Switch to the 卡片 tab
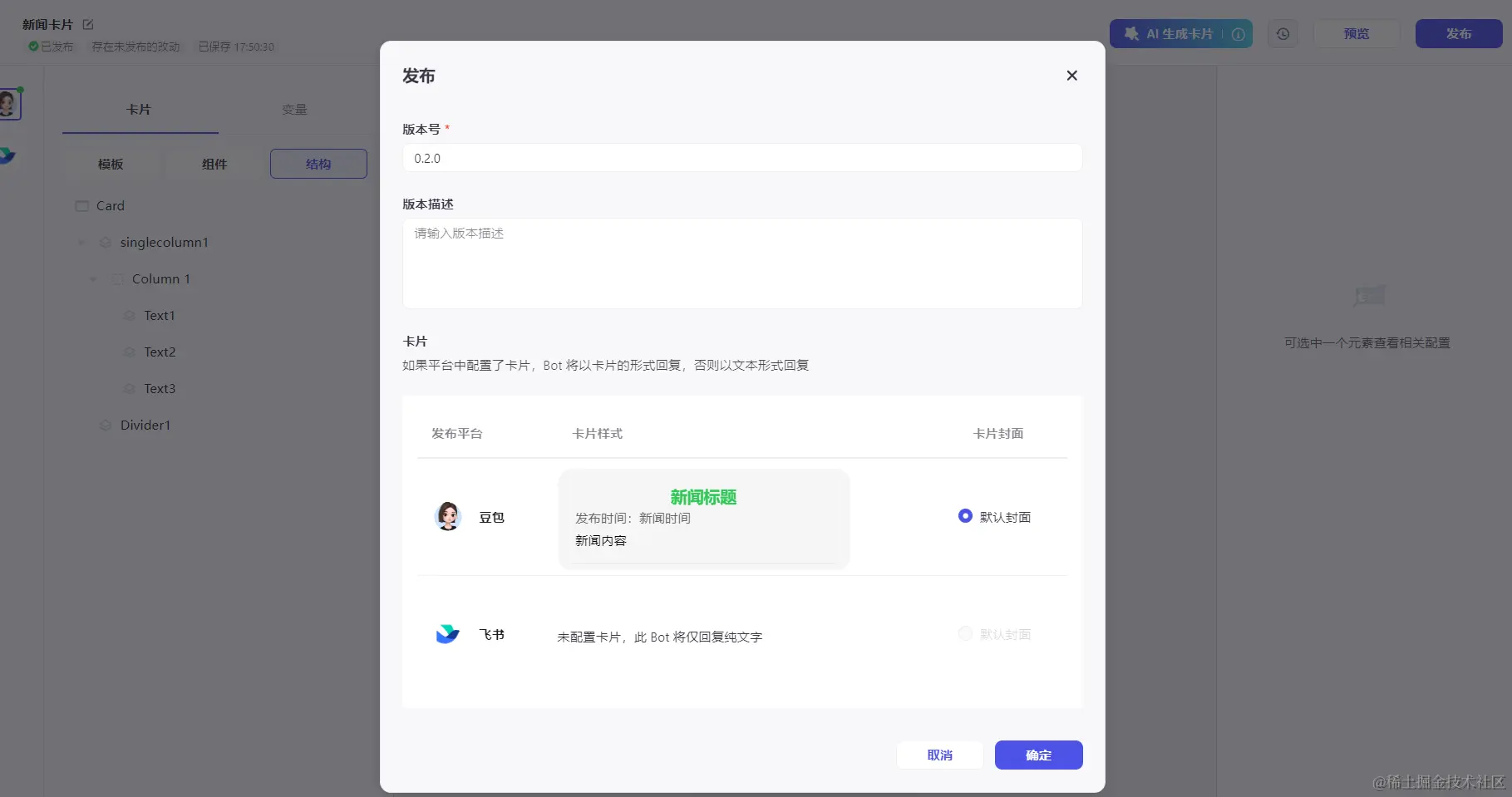The width and height of the screenshot is (1512, 797). (139, 110)
